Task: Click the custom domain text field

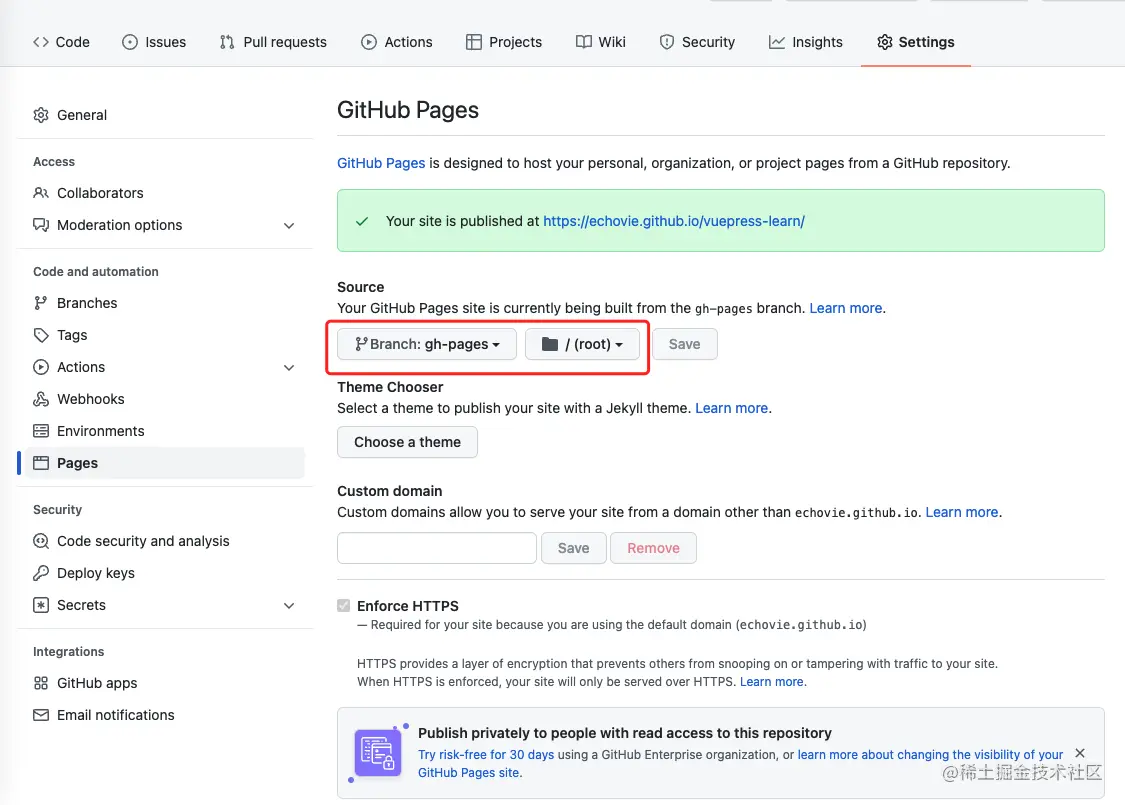Action: click(437, 548)
